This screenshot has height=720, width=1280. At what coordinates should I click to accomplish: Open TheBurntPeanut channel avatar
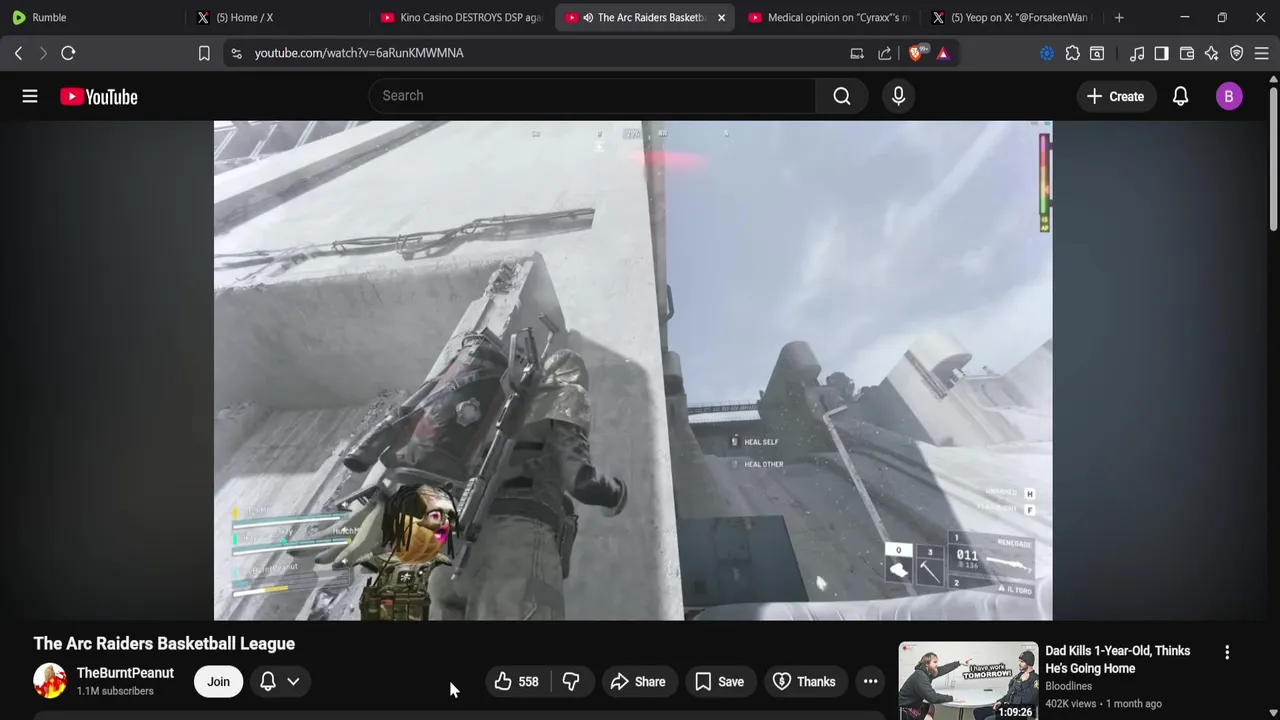tap(50, 681)
